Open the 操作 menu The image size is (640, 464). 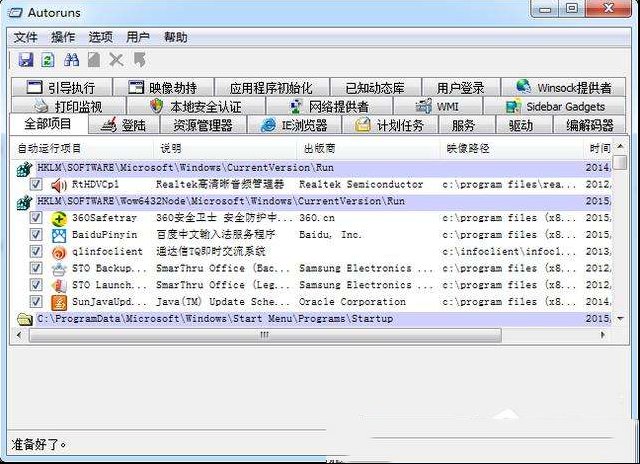pyautogui.click(x=63, y=38)
